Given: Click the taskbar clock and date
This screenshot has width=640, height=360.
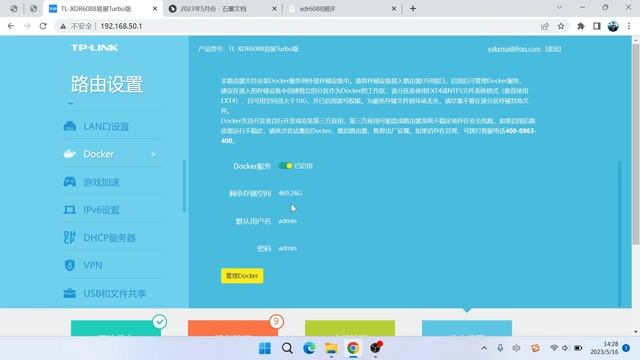Looking at the screenshot, I should point(604,348).
